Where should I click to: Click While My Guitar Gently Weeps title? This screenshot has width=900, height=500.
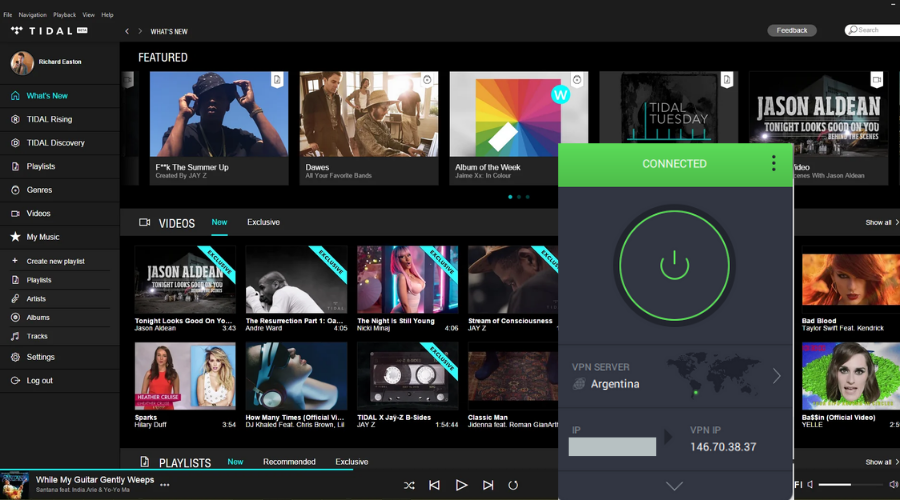click(95, 480)
